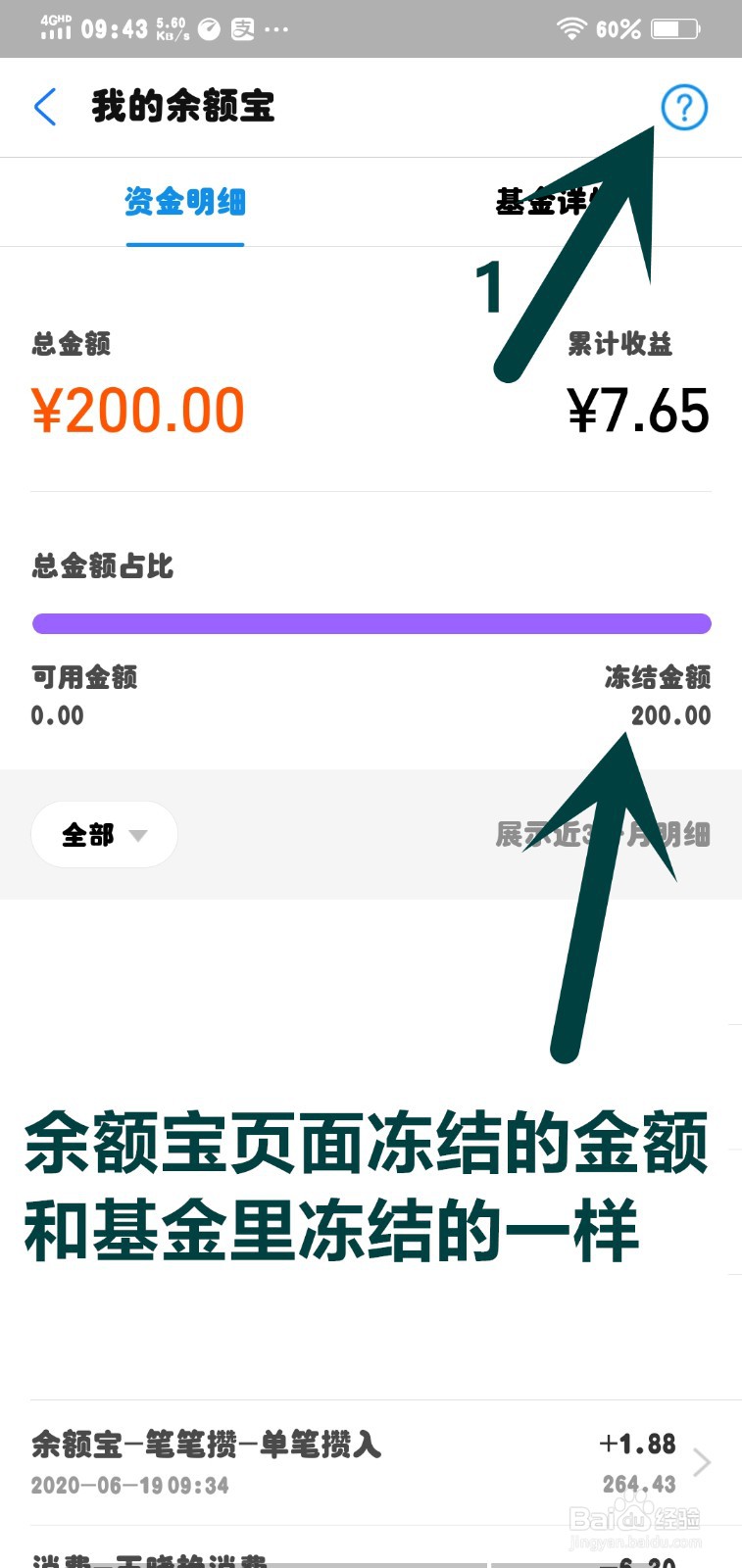Image resolution: width=742 pixels, height=1568 pixels.
Task: Switch to 资金明细 tab
Action: coord(185,202)
